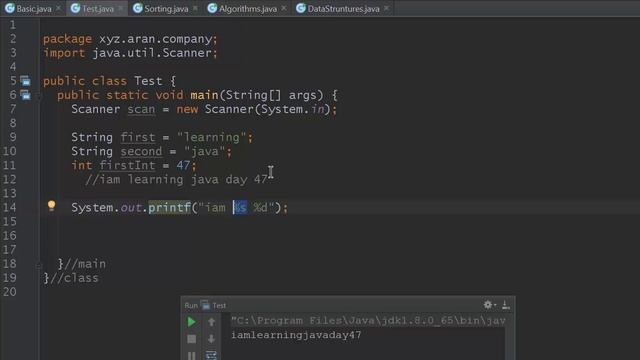Image resolution: width=640 pixels, height=360 pixels.
Task: Click the '%d' format specifier
Action: click(x=261, y=208)
